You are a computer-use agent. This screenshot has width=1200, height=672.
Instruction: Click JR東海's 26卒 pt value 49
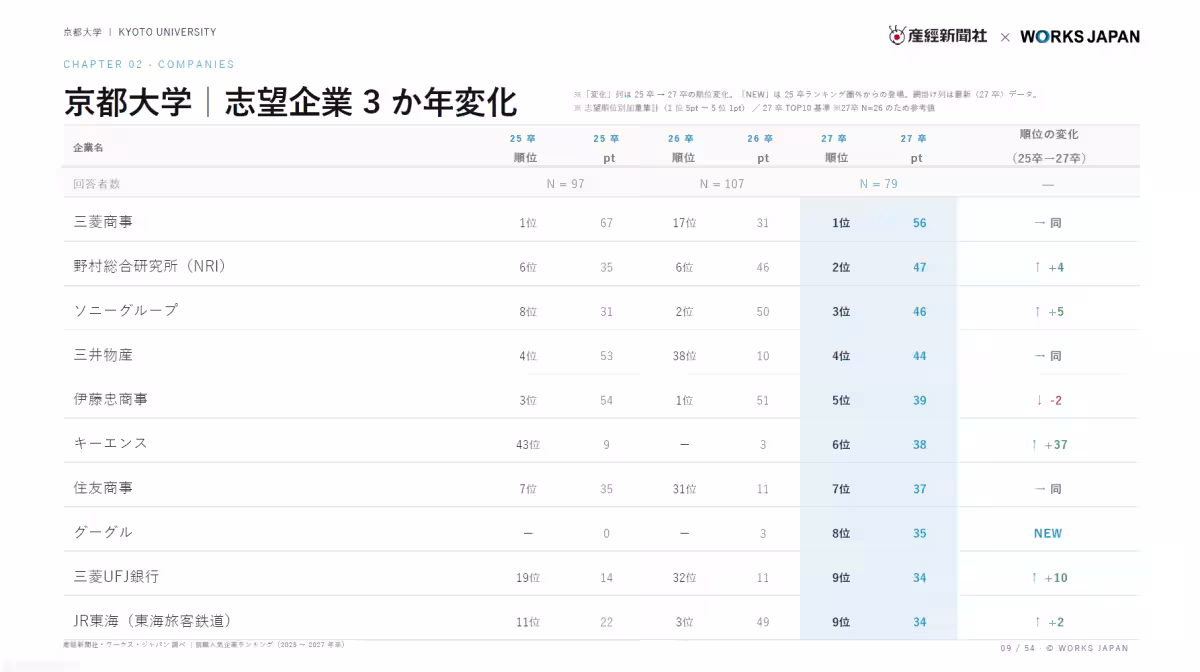point(763,622)
